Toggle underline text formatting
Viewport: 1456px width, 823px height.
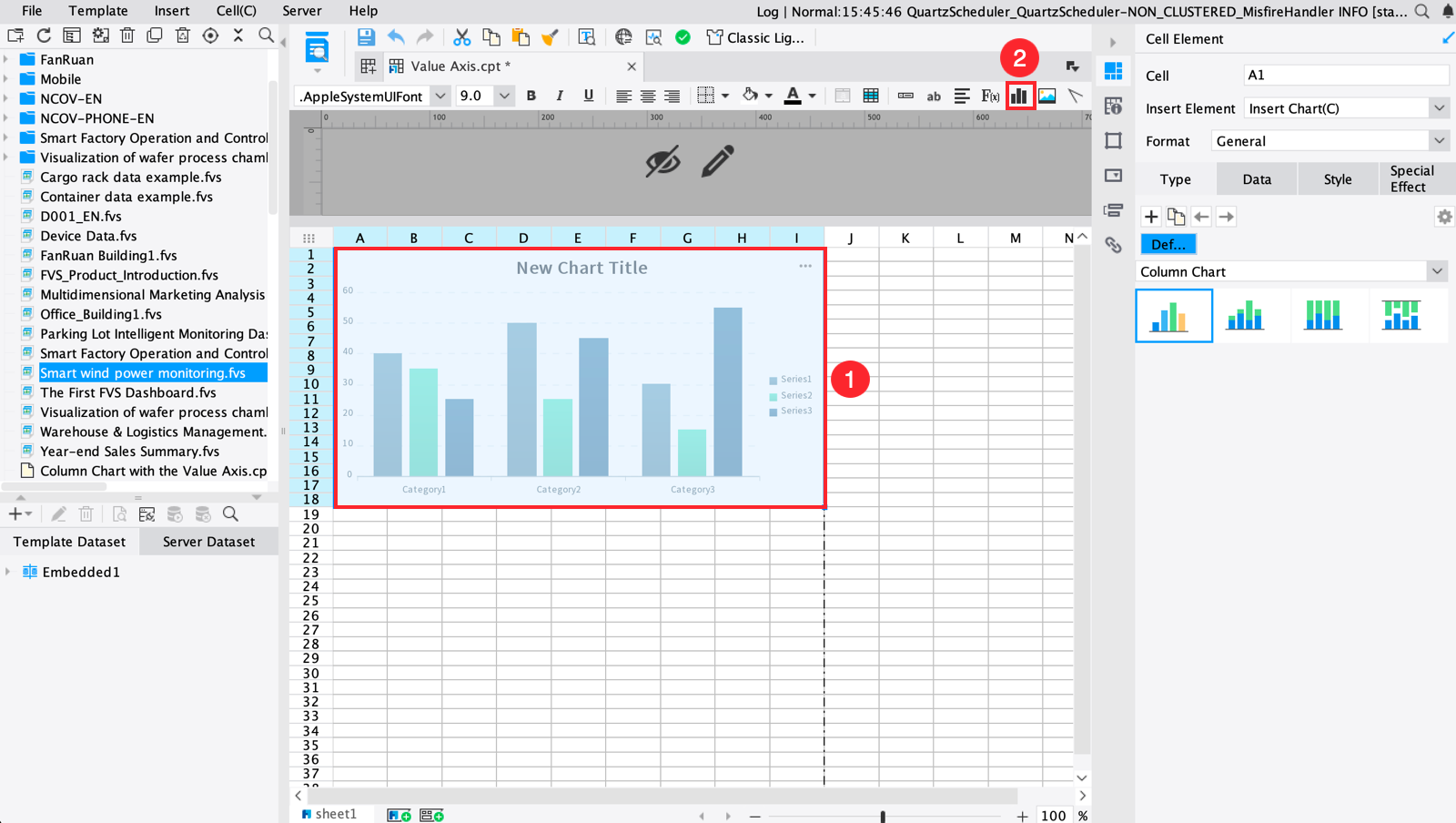pyautogui.click(x=589, y=96)
